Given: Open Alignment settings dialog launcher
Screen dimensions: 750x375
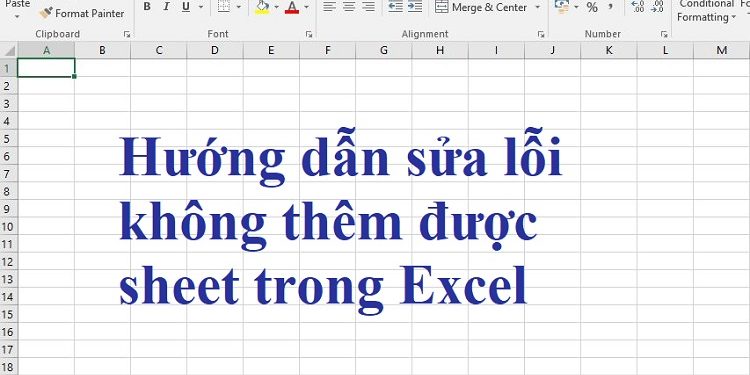Looking at the screenshot, I should coord(541,34).
